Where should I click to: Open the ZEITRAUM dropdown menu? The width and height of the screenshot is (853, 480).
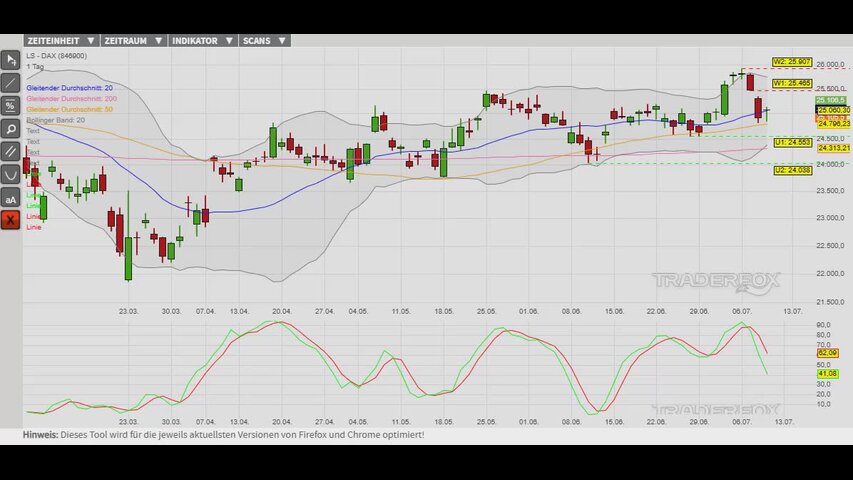point(133,41)
